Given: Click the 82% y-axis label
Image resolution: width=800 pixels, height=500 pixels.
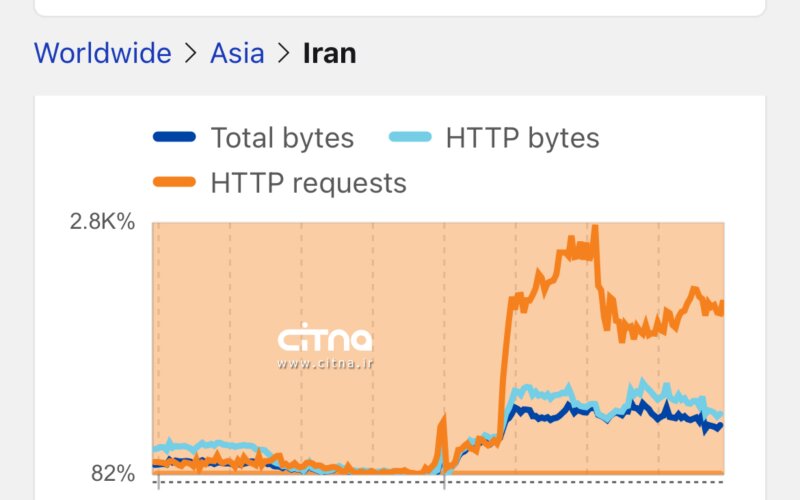Looking at the screenshot, I should (x=113, y=473).
